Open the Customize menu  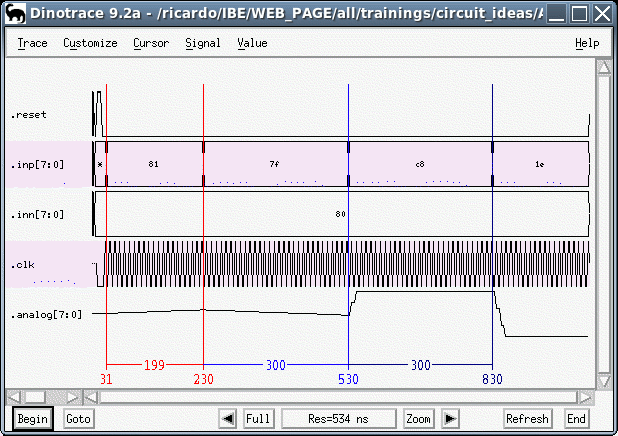(x=90, y=43)
